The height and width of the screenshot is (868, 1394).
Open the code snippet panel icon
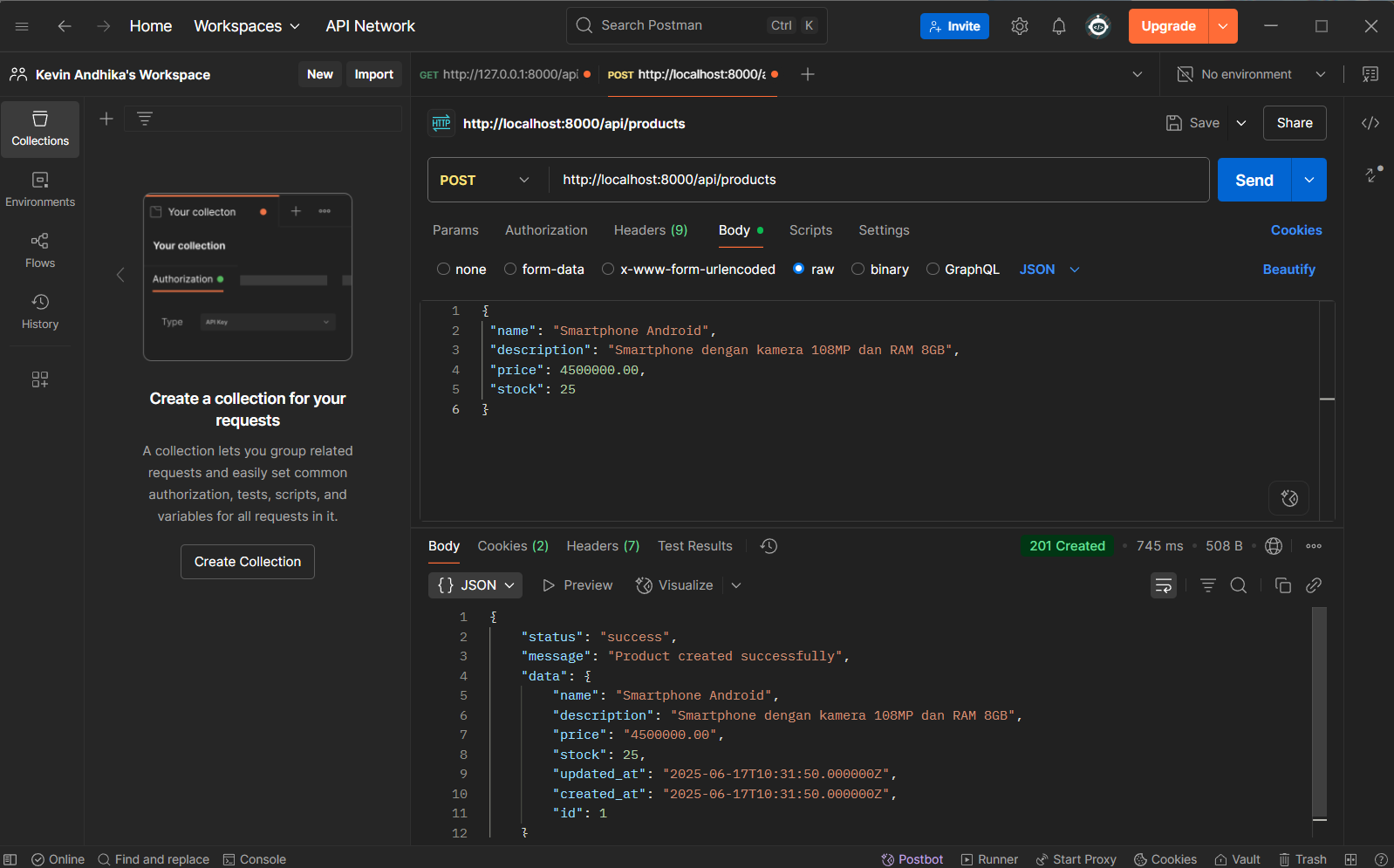(1370, 123)
